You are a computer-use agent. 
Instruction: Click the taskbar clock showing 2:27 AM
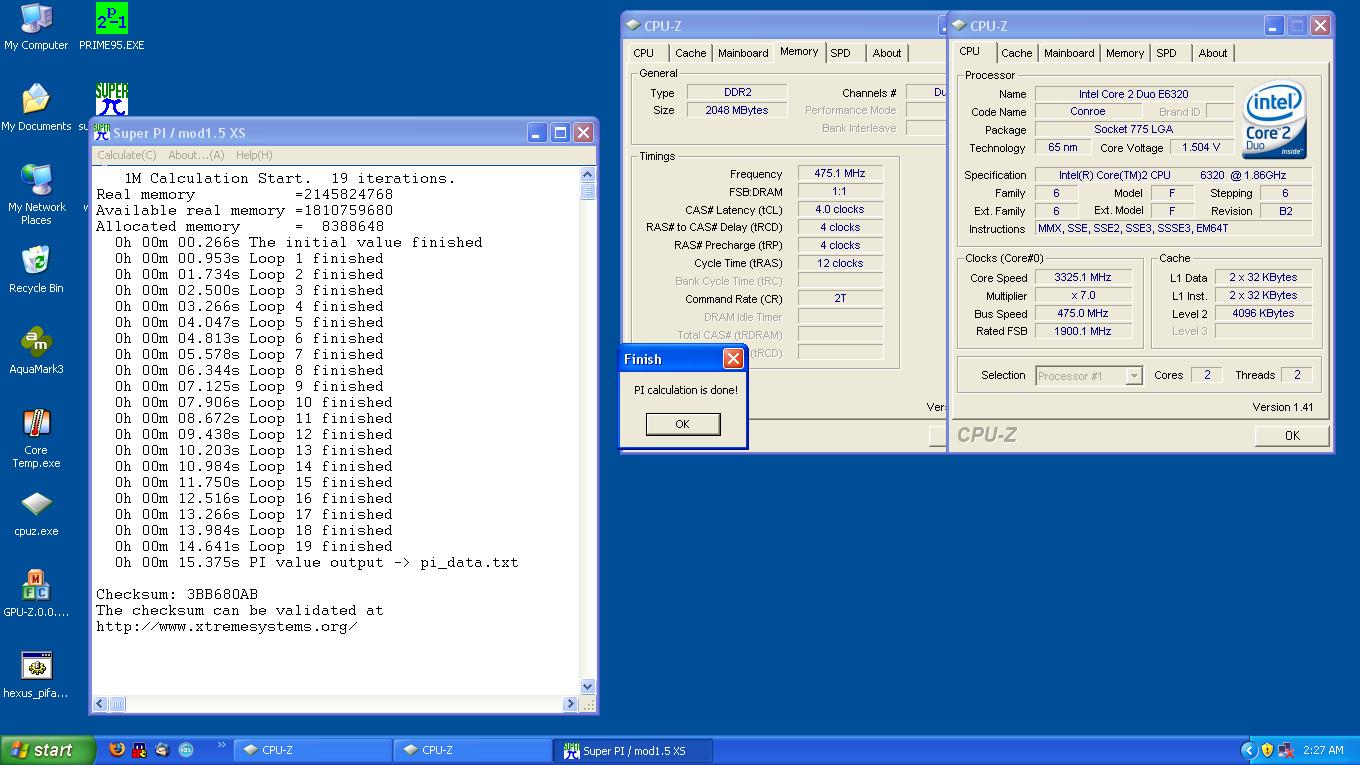[x=1323, y=750]
